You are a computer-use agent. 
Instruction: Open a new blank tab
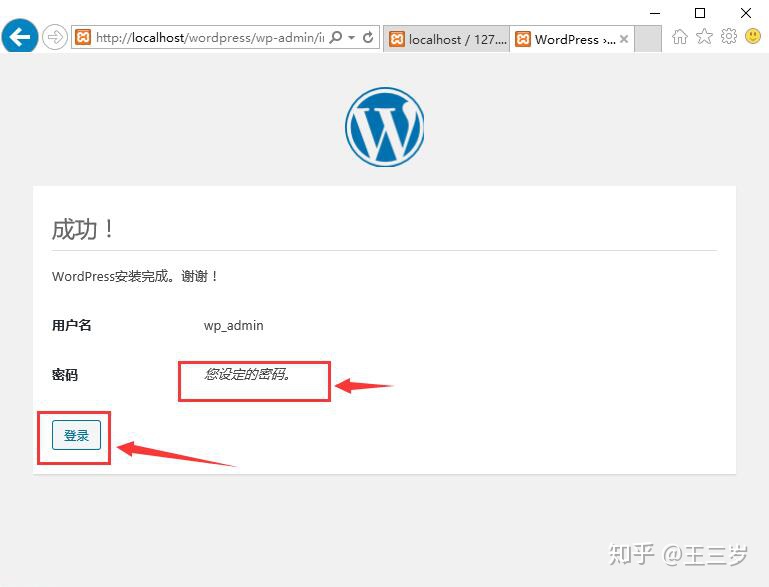[648, 39]
